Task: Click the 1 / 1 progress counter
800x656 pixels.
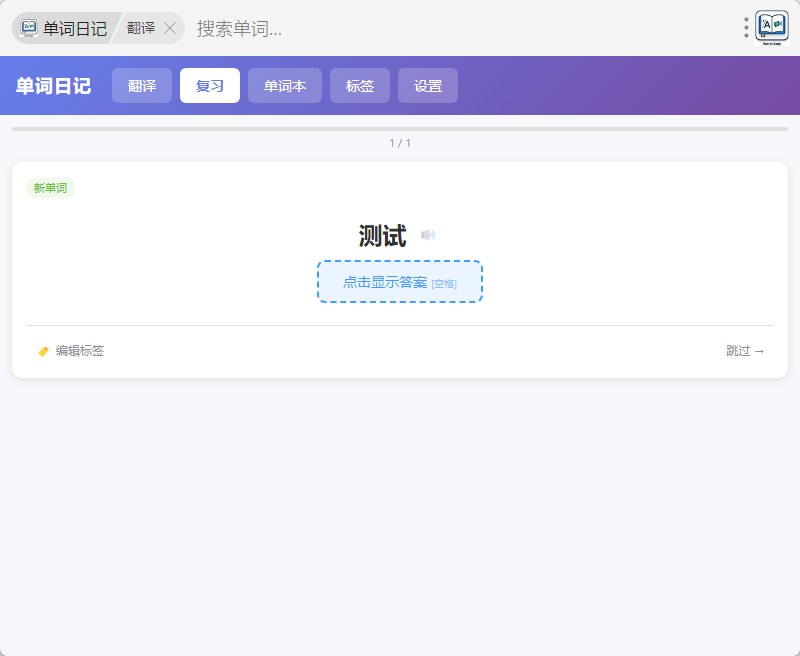Action: (x=400, y=143)
